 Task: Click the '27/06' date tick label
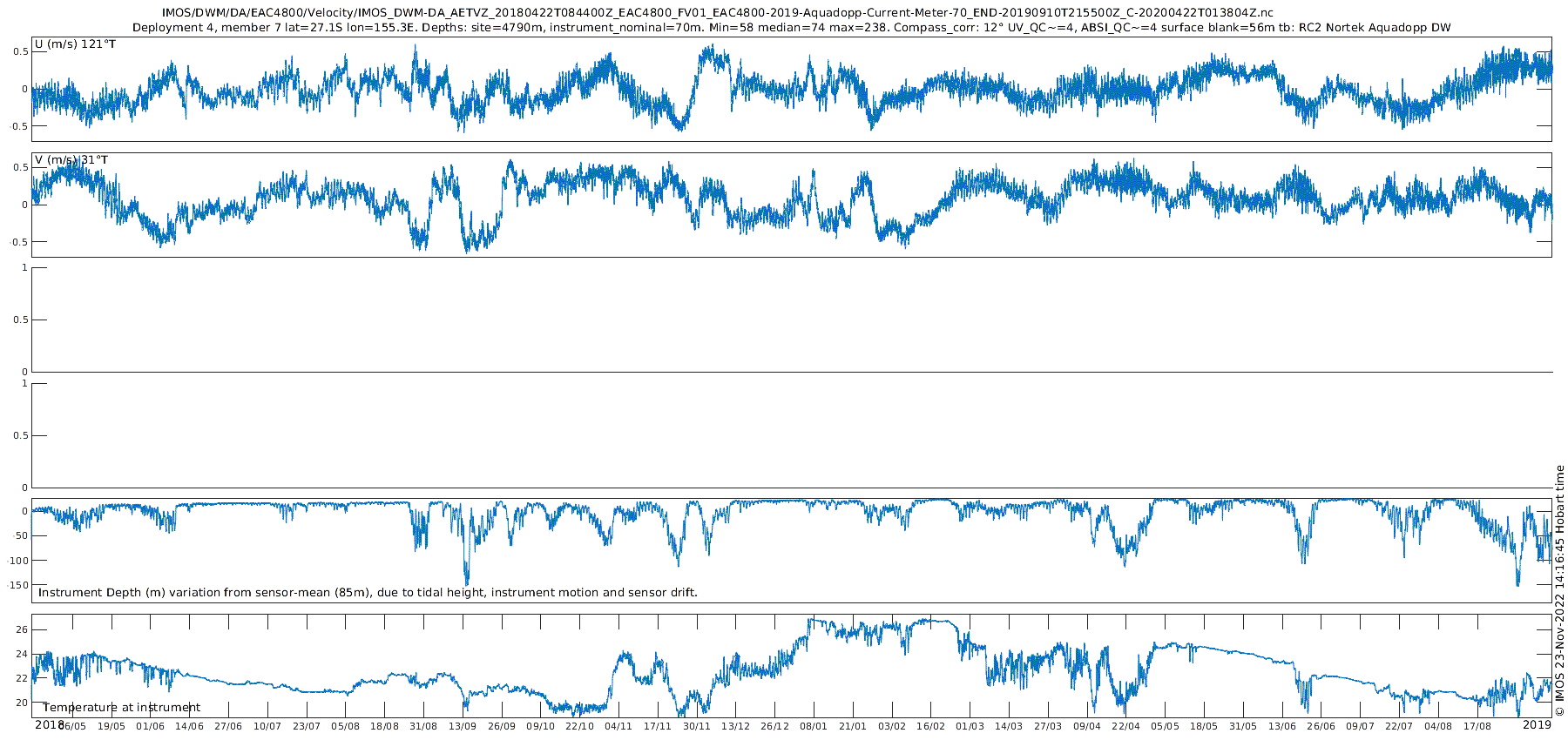228,726
